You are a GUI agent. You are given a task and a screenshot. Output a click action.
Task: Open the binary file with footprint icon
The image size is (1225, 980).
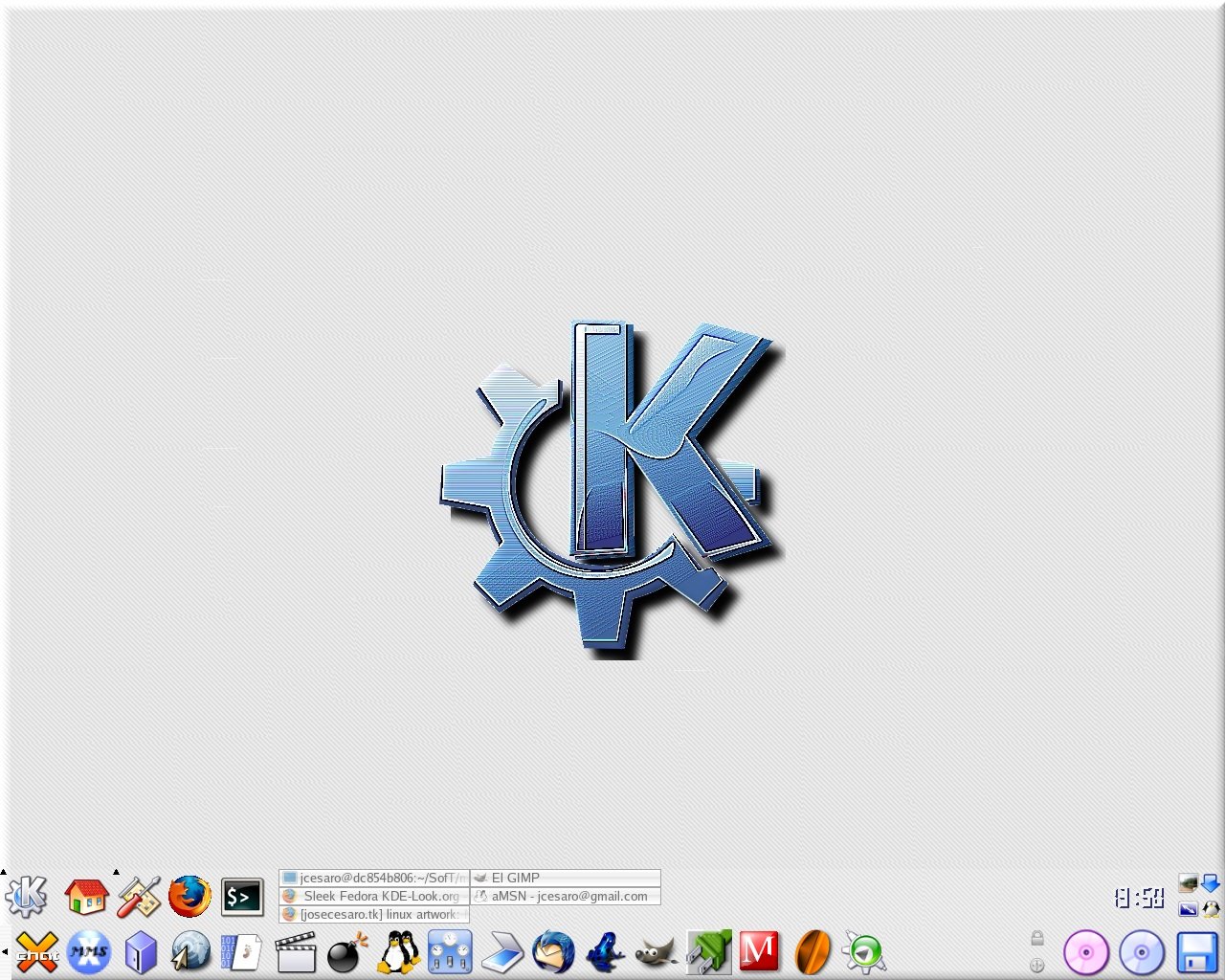[241, 952]
